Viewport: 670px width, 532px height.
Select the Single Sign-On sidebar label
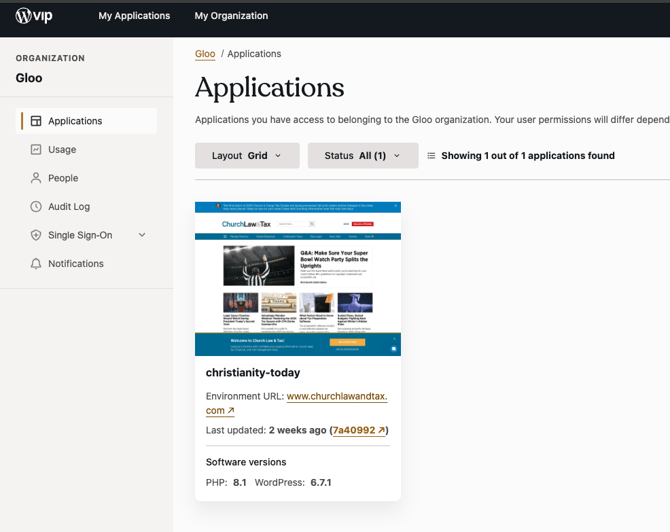(x=80, y=235)
